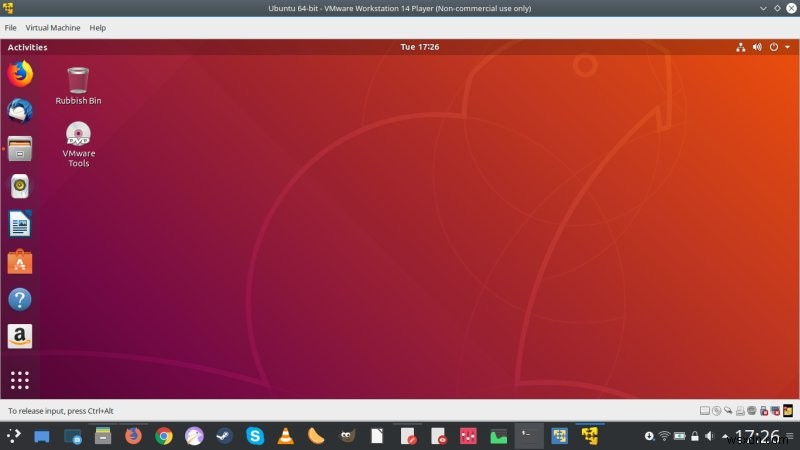
Task: Launch Thunderbird Mail from the Ubuntu dock
Action: click(x=20, y=111)
